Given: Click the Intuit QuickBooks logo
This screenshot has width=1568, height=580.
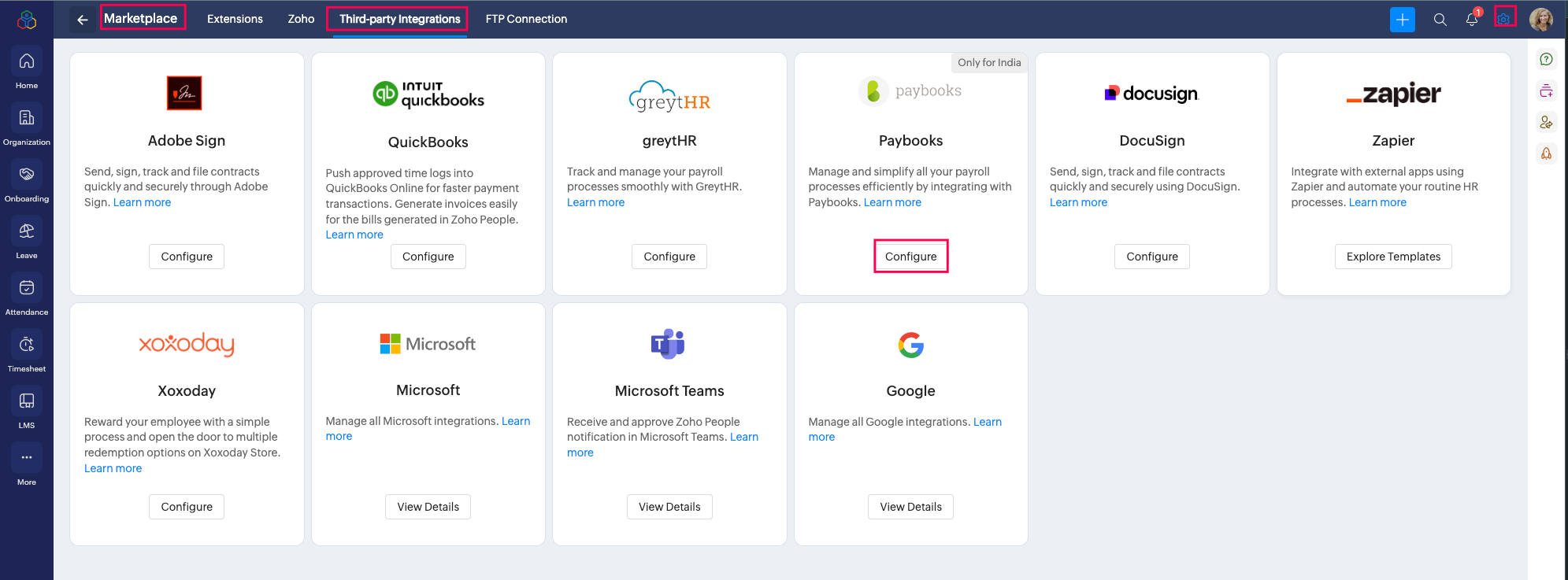Looking at the screenshot, I should [428, 94].
